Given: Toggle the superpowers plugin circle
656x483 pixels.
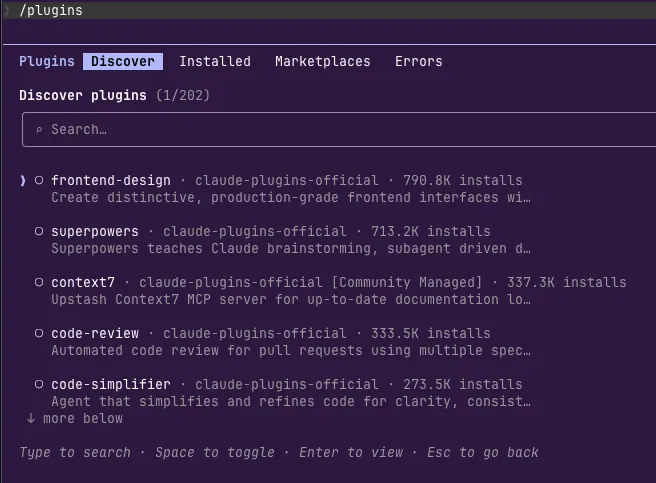Looking at the screenshot, I should click(x=39, y=231).
